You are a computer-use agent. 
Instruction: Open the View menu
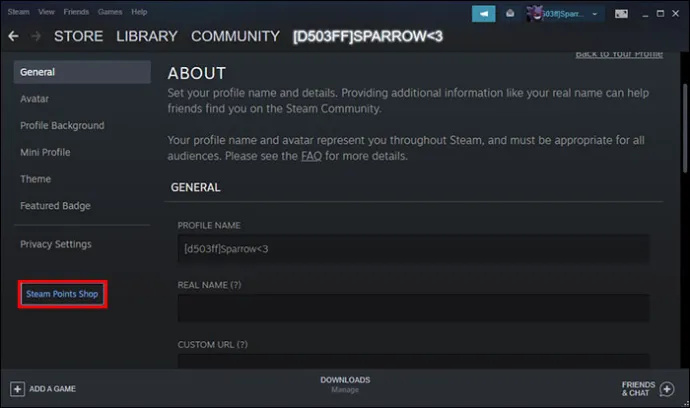(46, 12)
